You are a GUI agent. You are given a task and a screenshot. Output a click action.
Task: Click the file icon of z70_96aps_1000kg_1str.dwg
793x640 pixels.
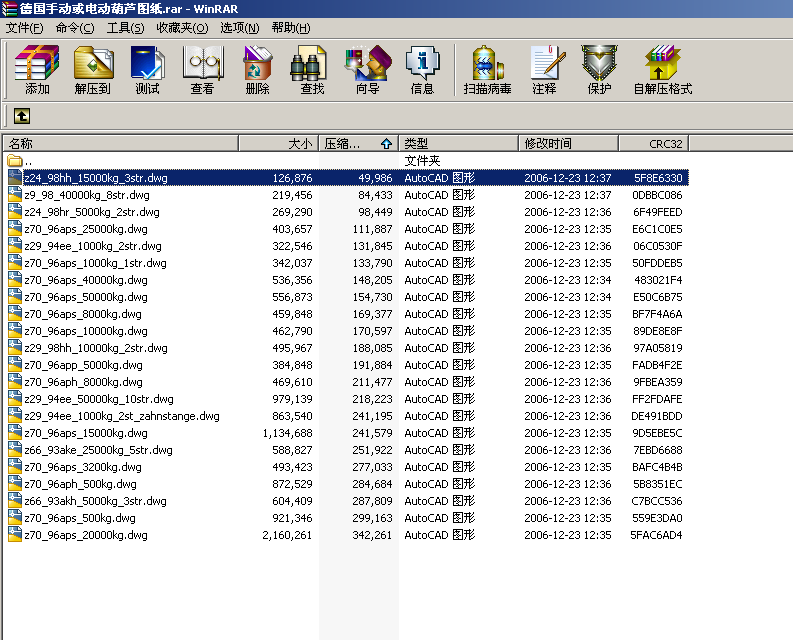[x=15, y=263]
